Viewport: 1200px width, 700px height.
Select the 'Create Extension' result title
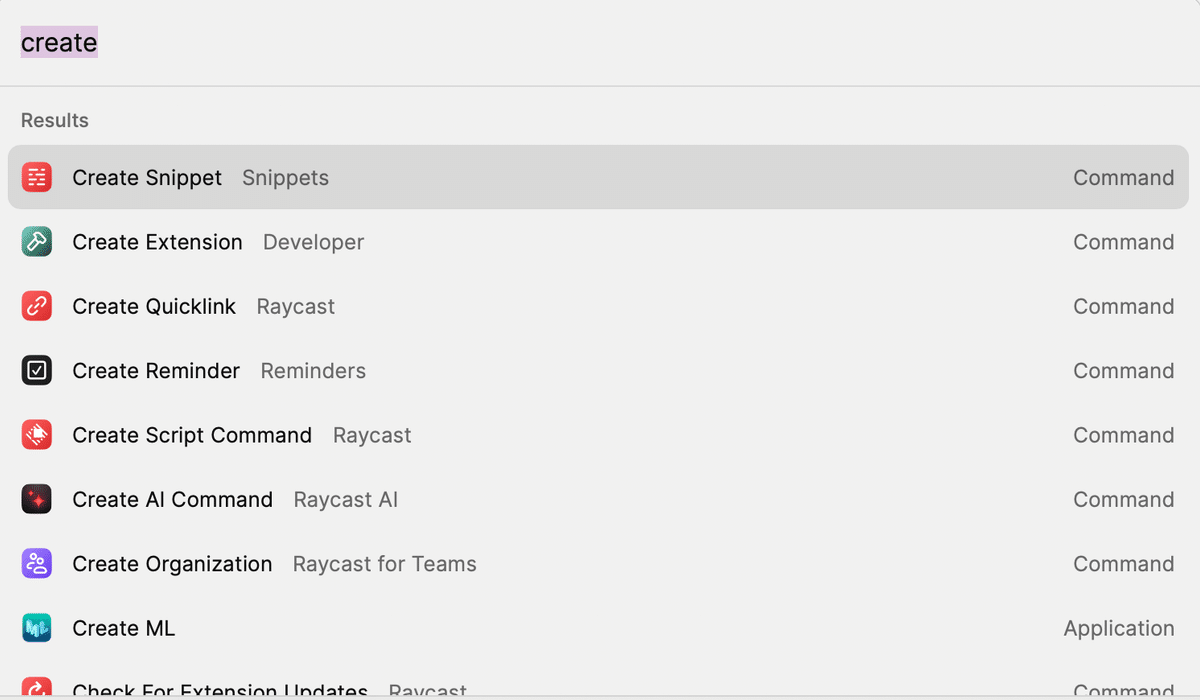pyautogui.click(x=157, y=242)
